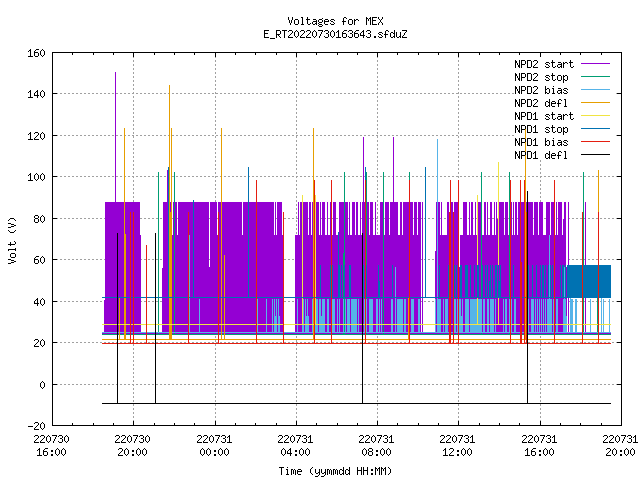Click the NPD1 bias red legend line

coord(595,142)
